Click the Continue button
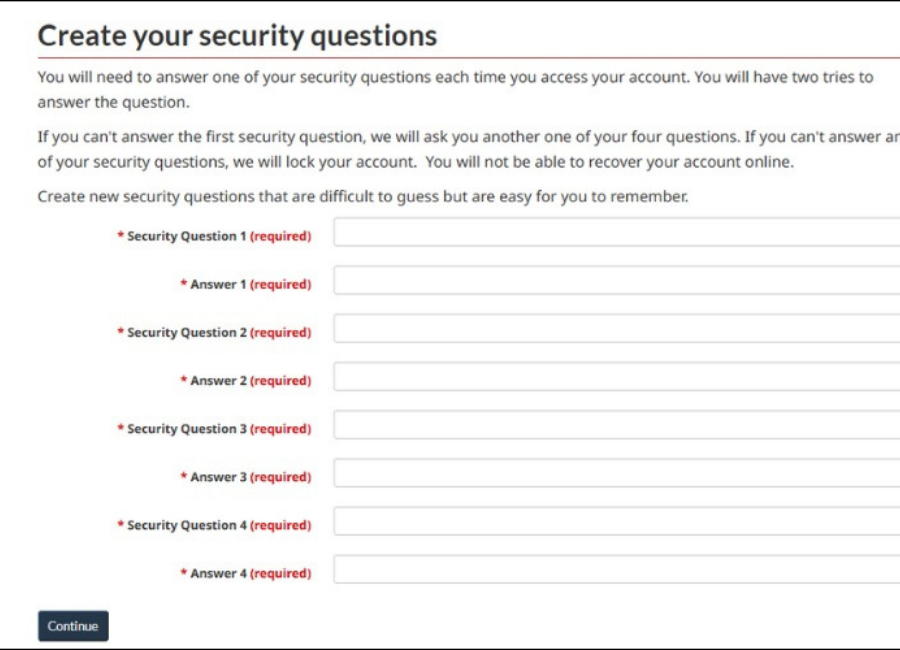 tap(73, 626)
